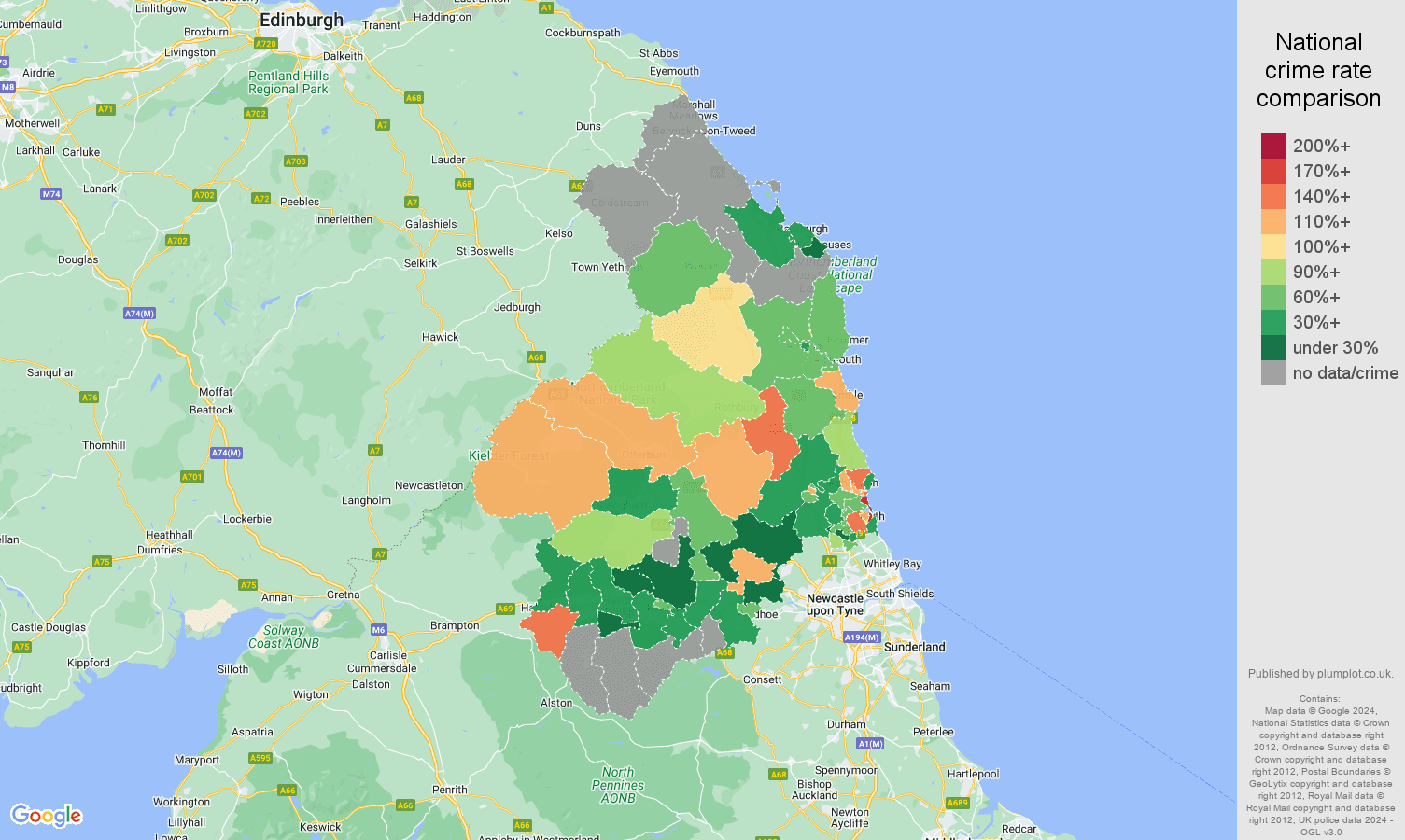Click the Penrith town label
This screenshot has height=840, width=1405.
(450, 790)
